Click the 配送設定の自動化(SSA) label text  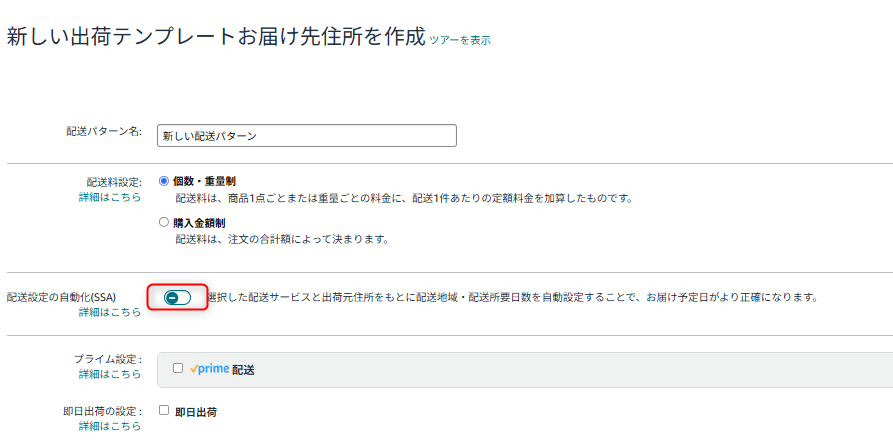coord(61,297)
